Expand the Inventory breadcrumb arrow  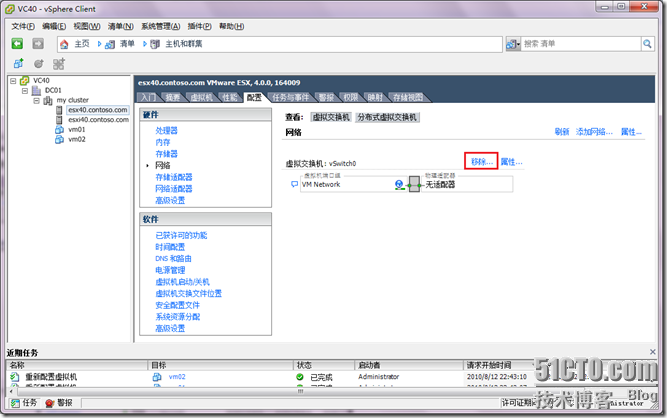click(145, 44)
